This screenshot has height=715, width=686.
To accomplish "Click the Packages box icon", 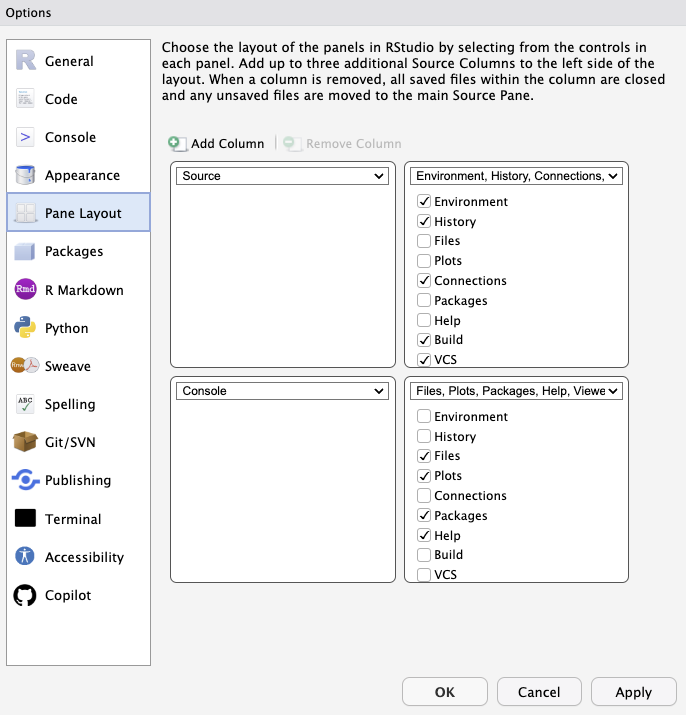I will (25, 251).
